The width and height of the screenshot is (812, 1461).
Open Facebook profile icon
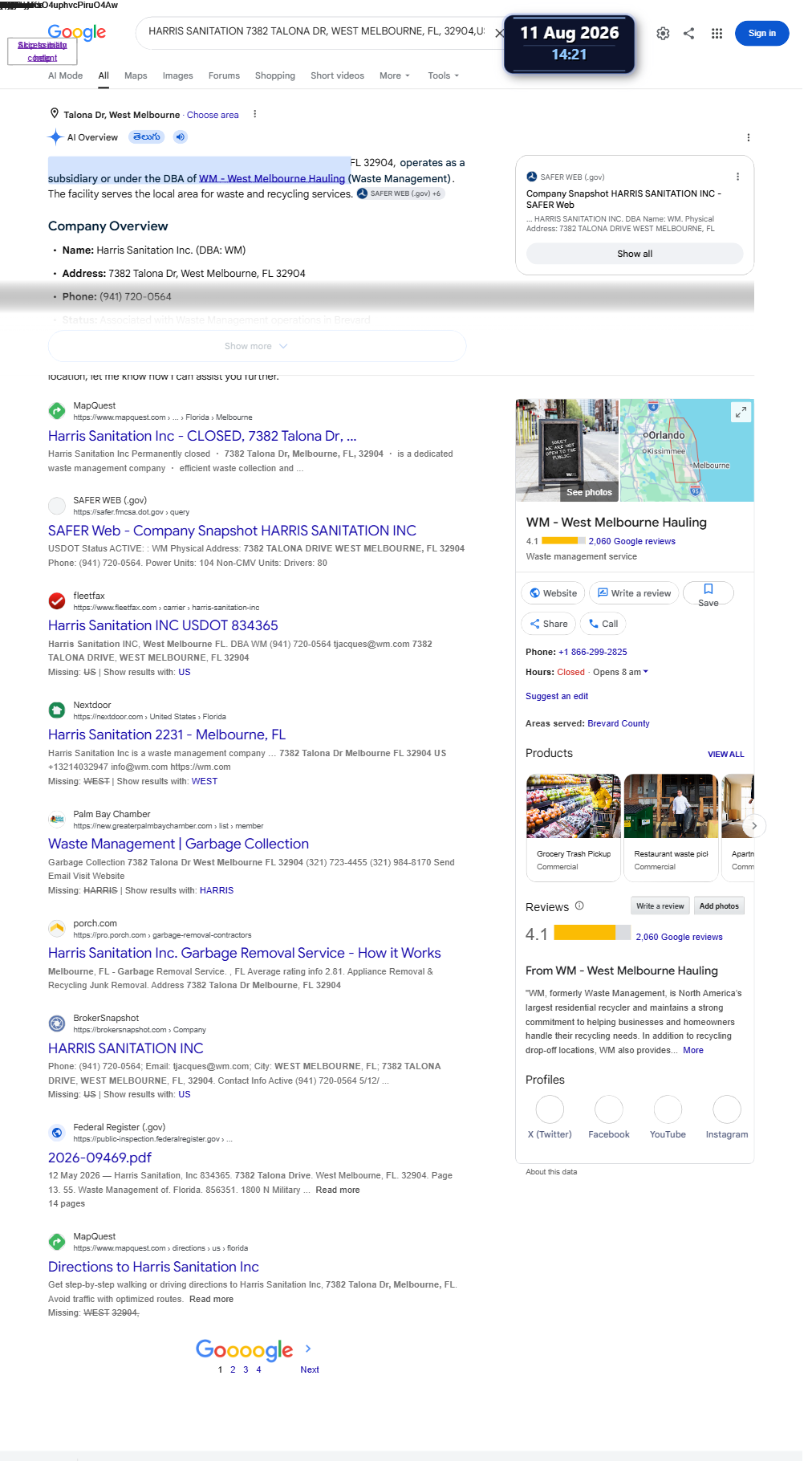(x=609, y=1109)
